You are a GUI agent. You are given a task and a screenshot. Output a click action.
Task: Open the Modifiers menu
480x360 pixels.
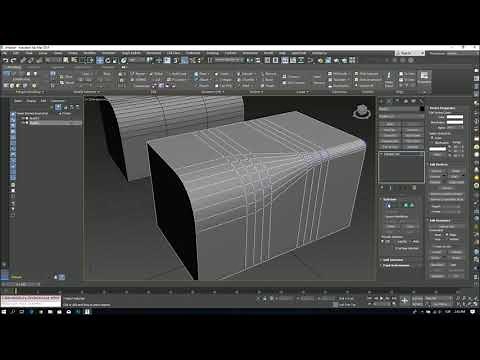click(x=89, y=53)
